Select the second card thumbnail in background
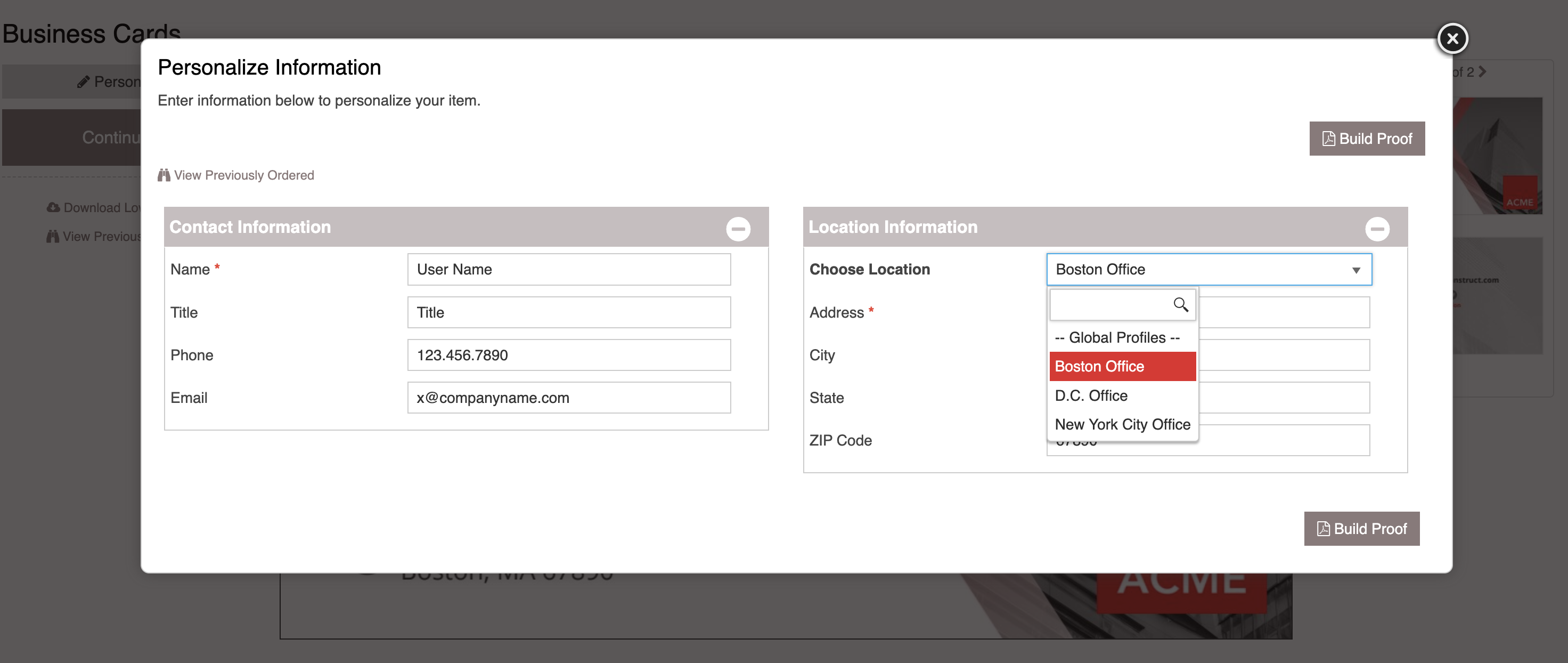1568x663 pixels. pos(1497,296)
